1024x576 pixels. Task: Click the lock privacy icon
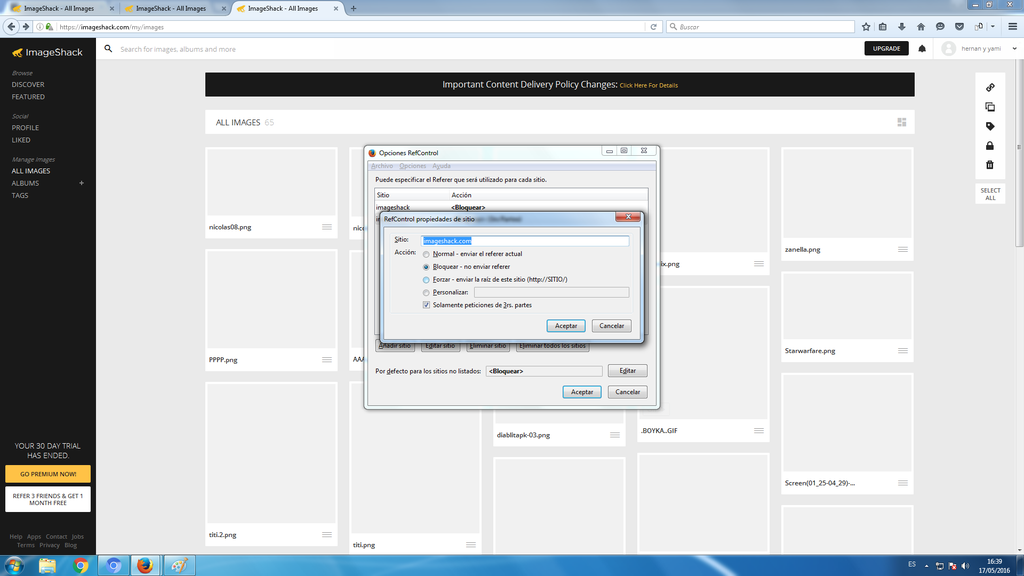pos(990,146)
